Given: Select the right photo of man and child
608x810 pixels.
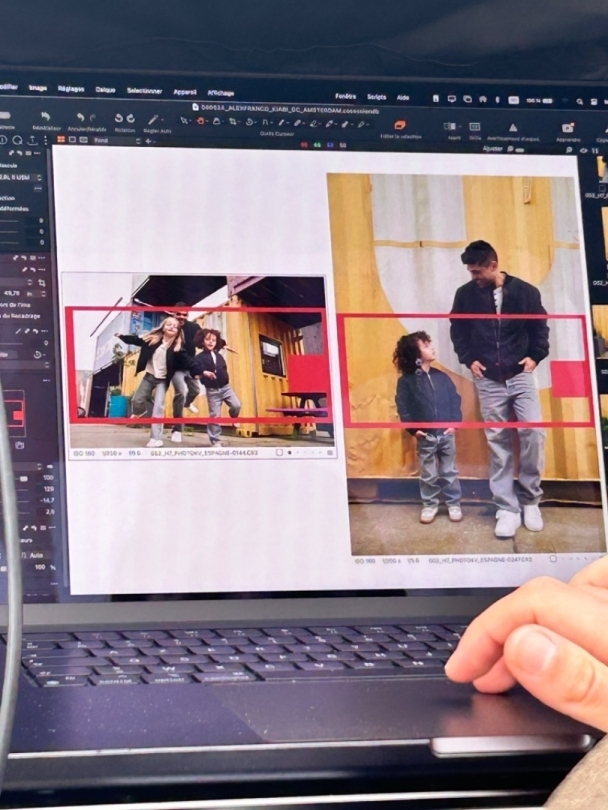Looking at the screenshot, I should coord(465,360).
